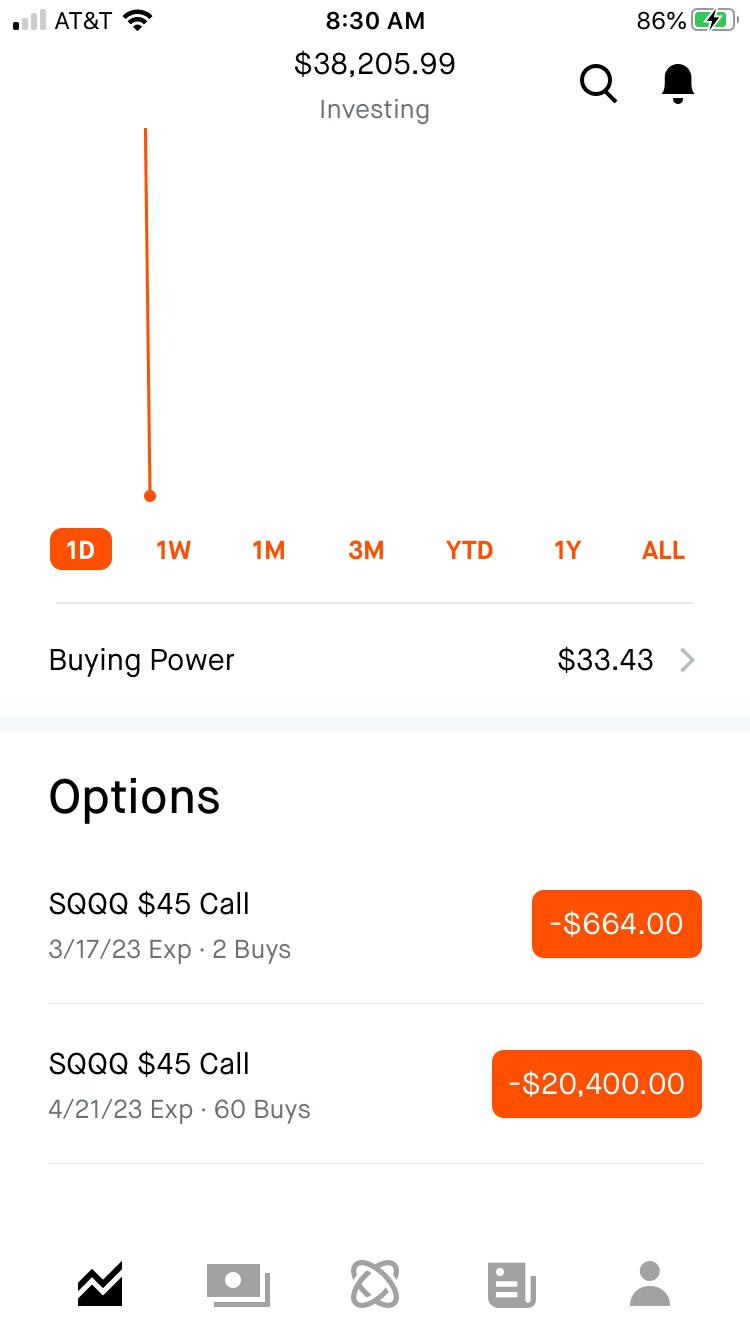Viewport: 750px width, 1334px height.
Task: Tap the -$664.00 loss button
Action: (x=616, y=924)
